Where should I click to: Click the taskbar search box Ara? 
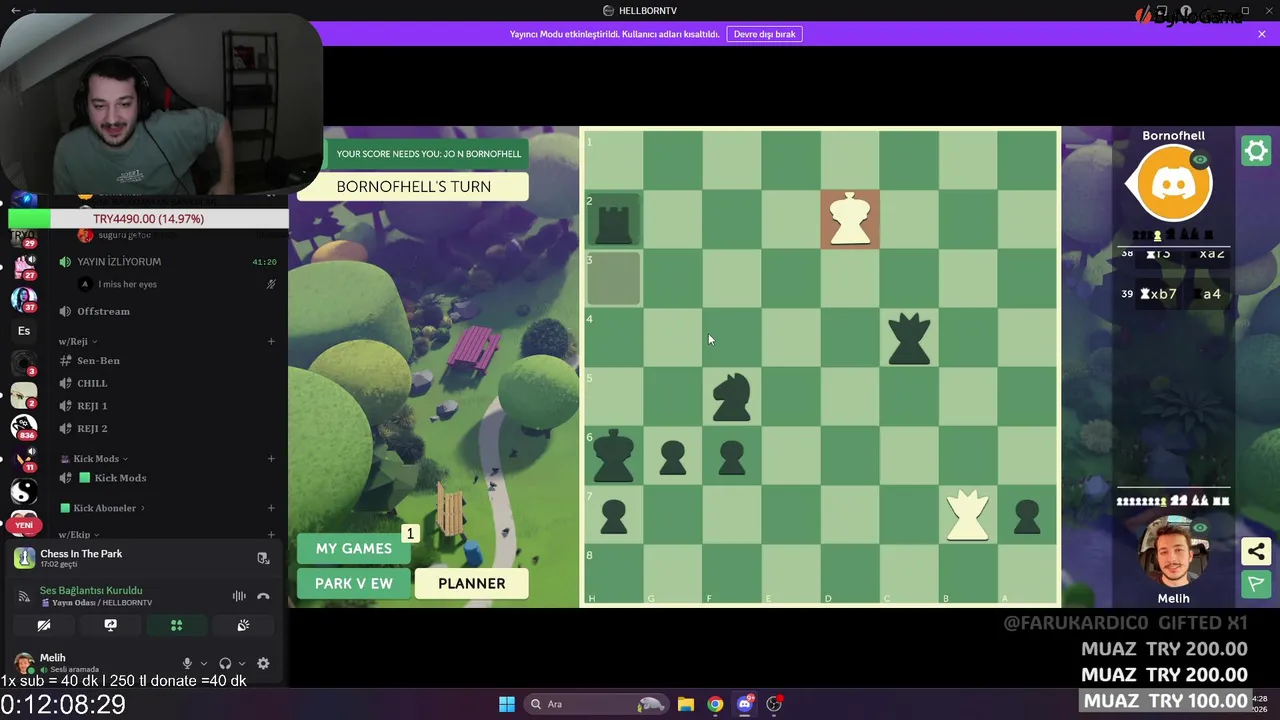(x=596, y=704)
